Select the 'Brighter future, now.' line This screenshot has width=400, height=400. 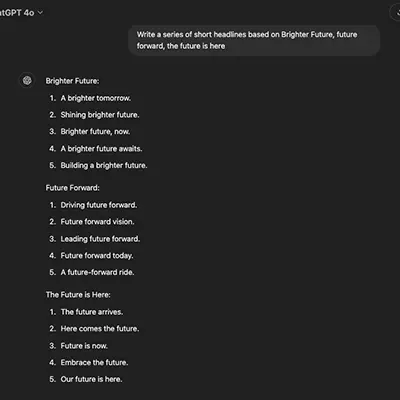coord(95,132)
